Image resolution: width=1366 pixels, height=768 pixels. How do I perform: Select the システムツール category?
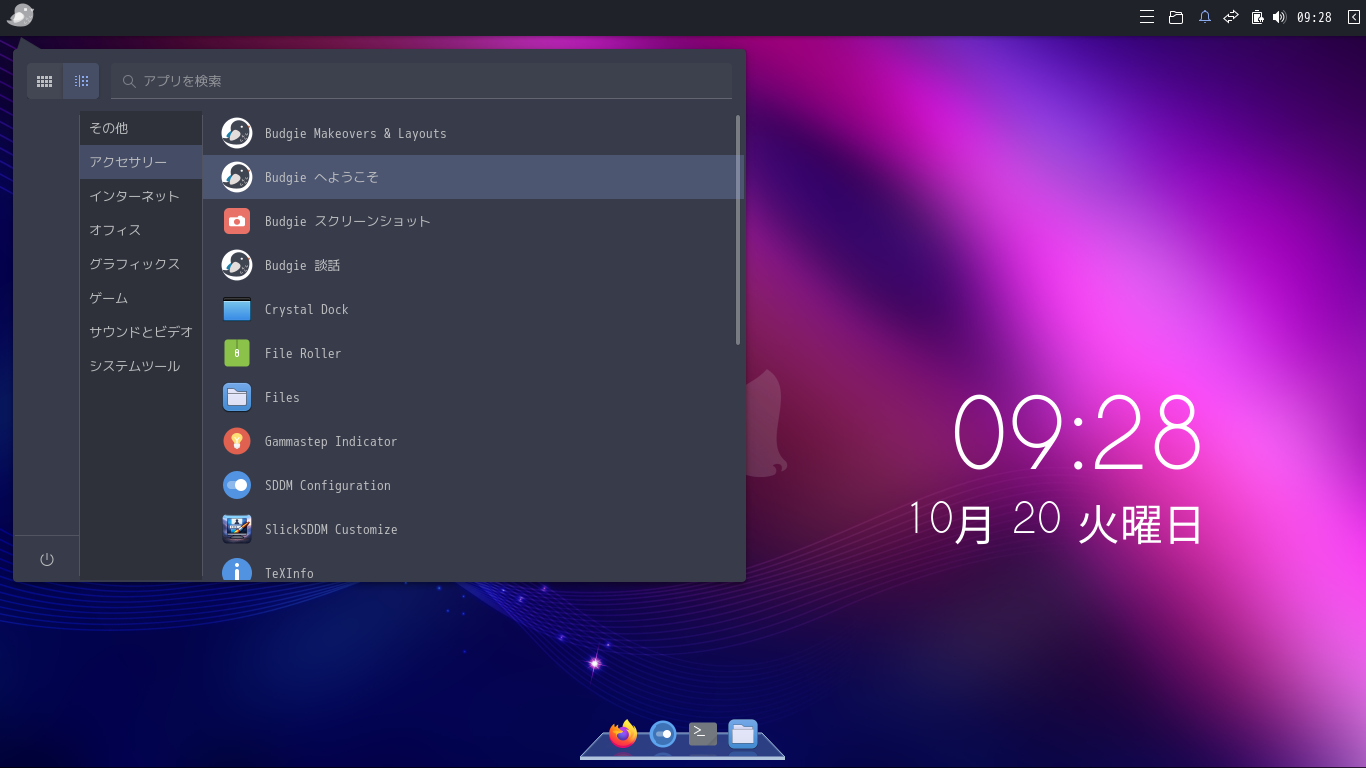coord(141,366)
